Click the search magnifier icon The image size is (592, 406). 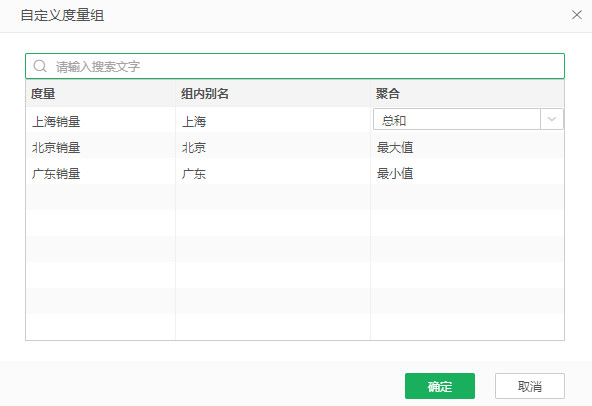tap(40, 66)
